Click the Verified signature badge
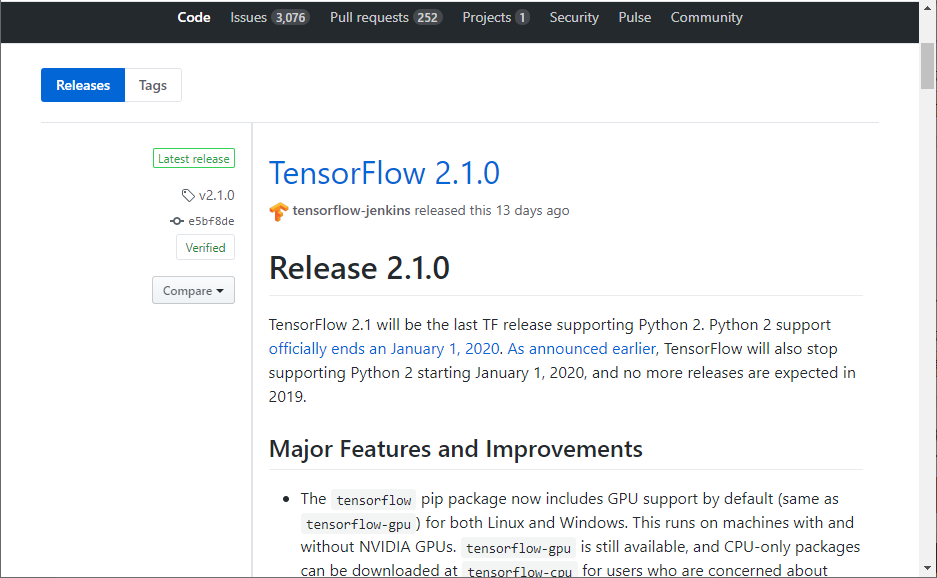The width and height of the screenshot is (937, 578). pyautogui.click(x=205, y=247)
